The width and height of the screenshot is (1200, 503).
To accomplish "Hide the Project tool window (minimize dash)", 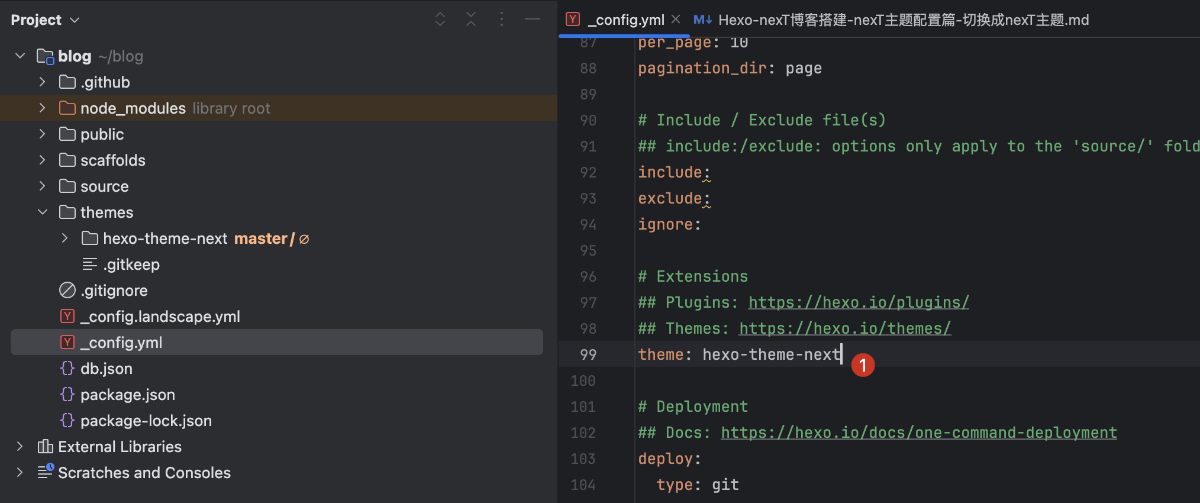I will [x=532, y=20].
